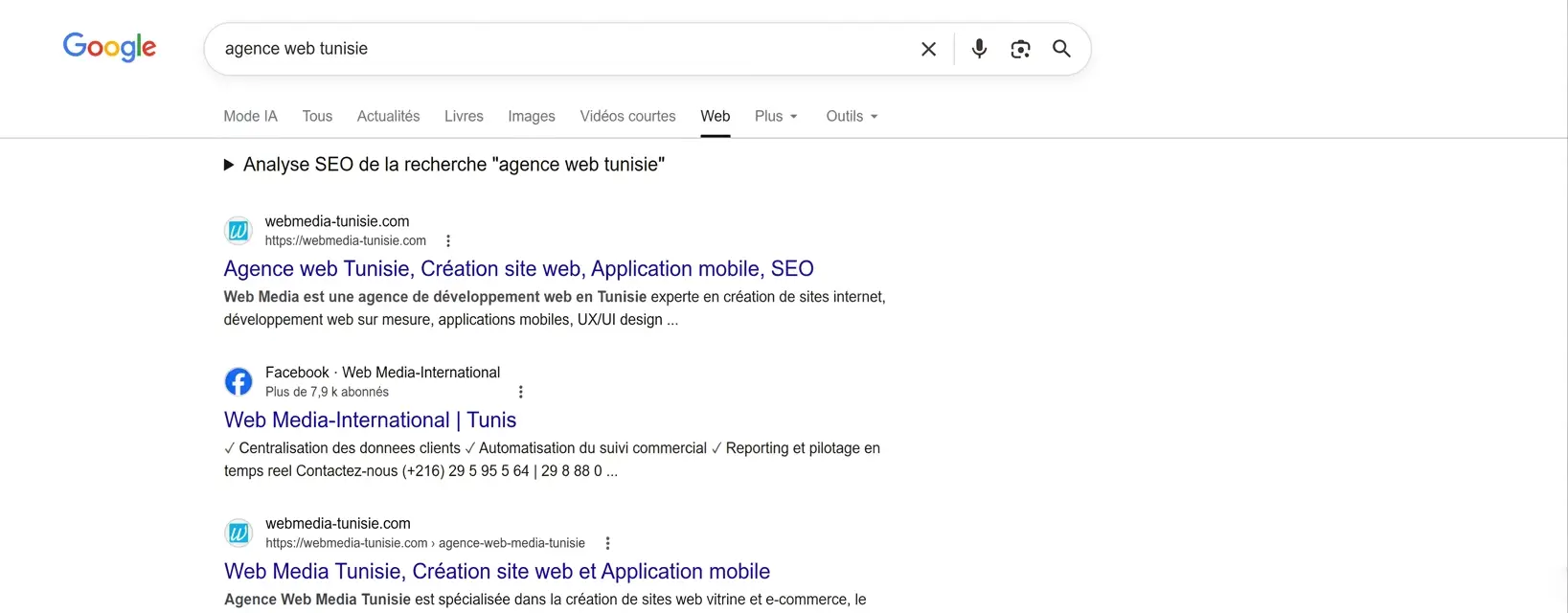Click Facebook · Web Media-International source name
The image size is (1568, 613).
point(382,373)
